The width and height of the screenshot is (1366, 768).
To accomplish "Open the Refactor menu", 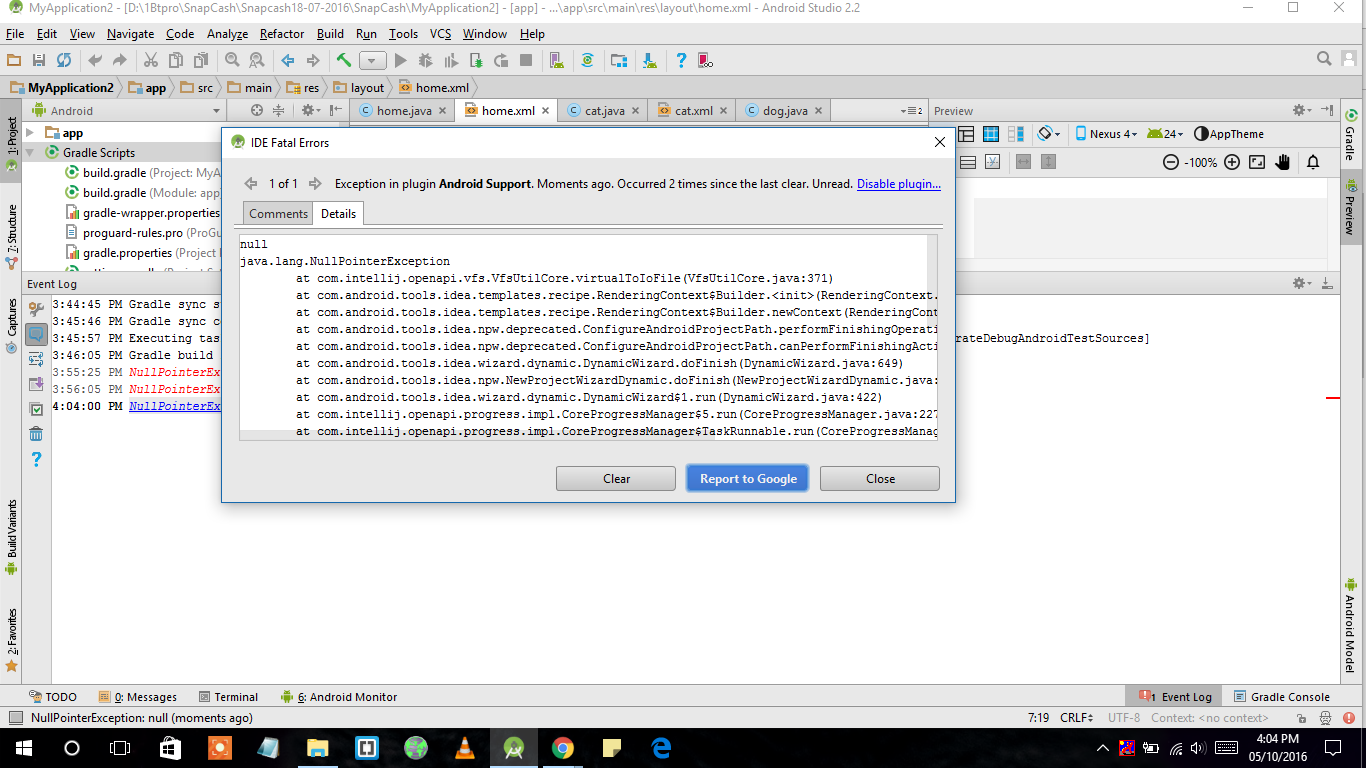I will (282, 34).
